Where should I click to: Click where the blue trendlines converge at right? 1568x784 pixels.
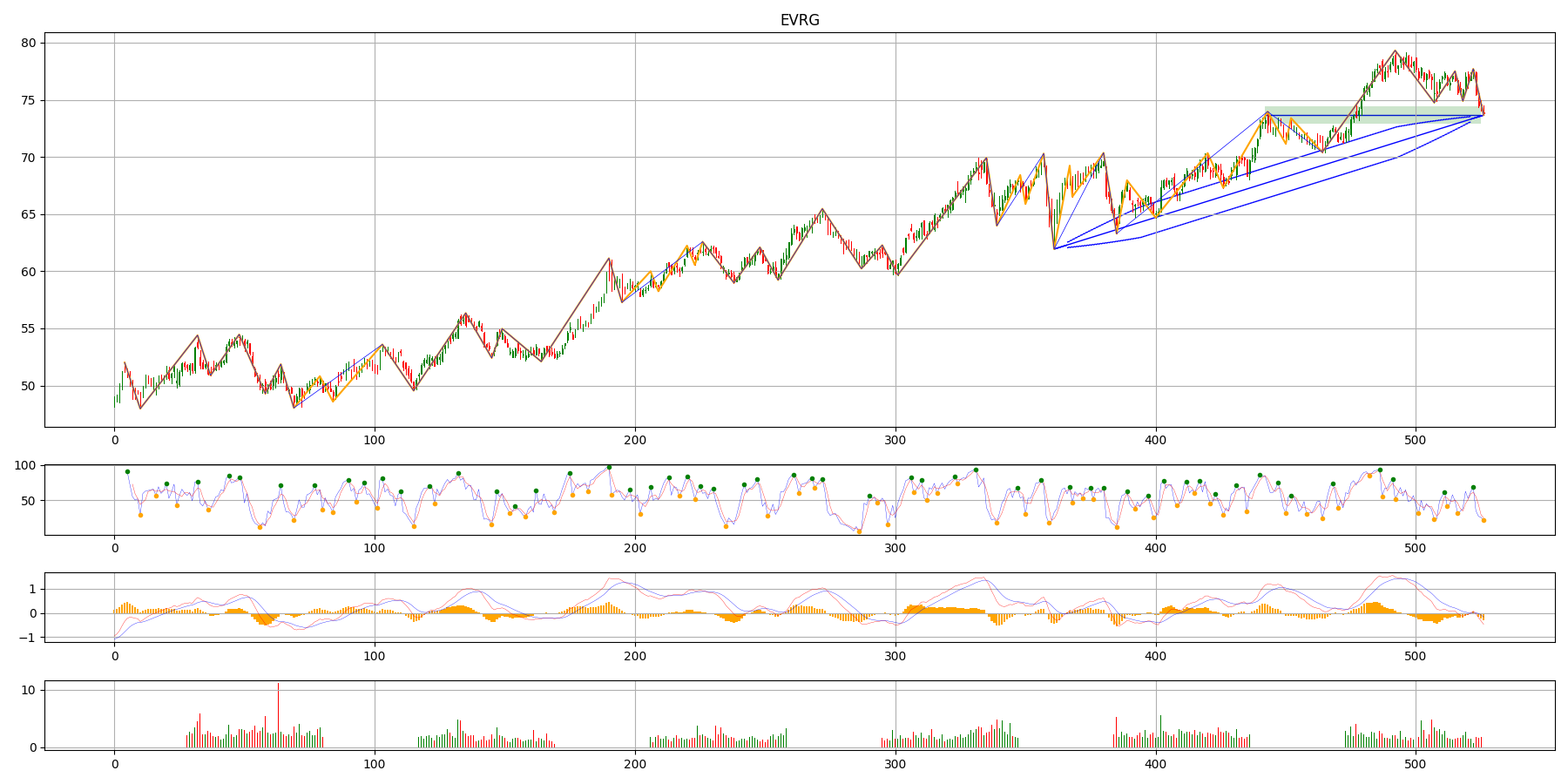(1482, 115)
